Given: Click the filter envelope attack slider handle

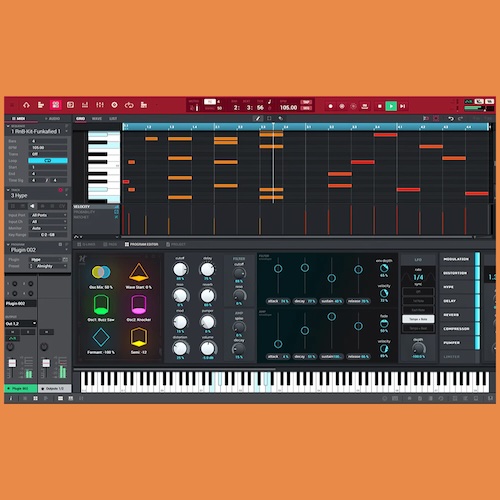Looking at the screenshot, I should (278, 268).
